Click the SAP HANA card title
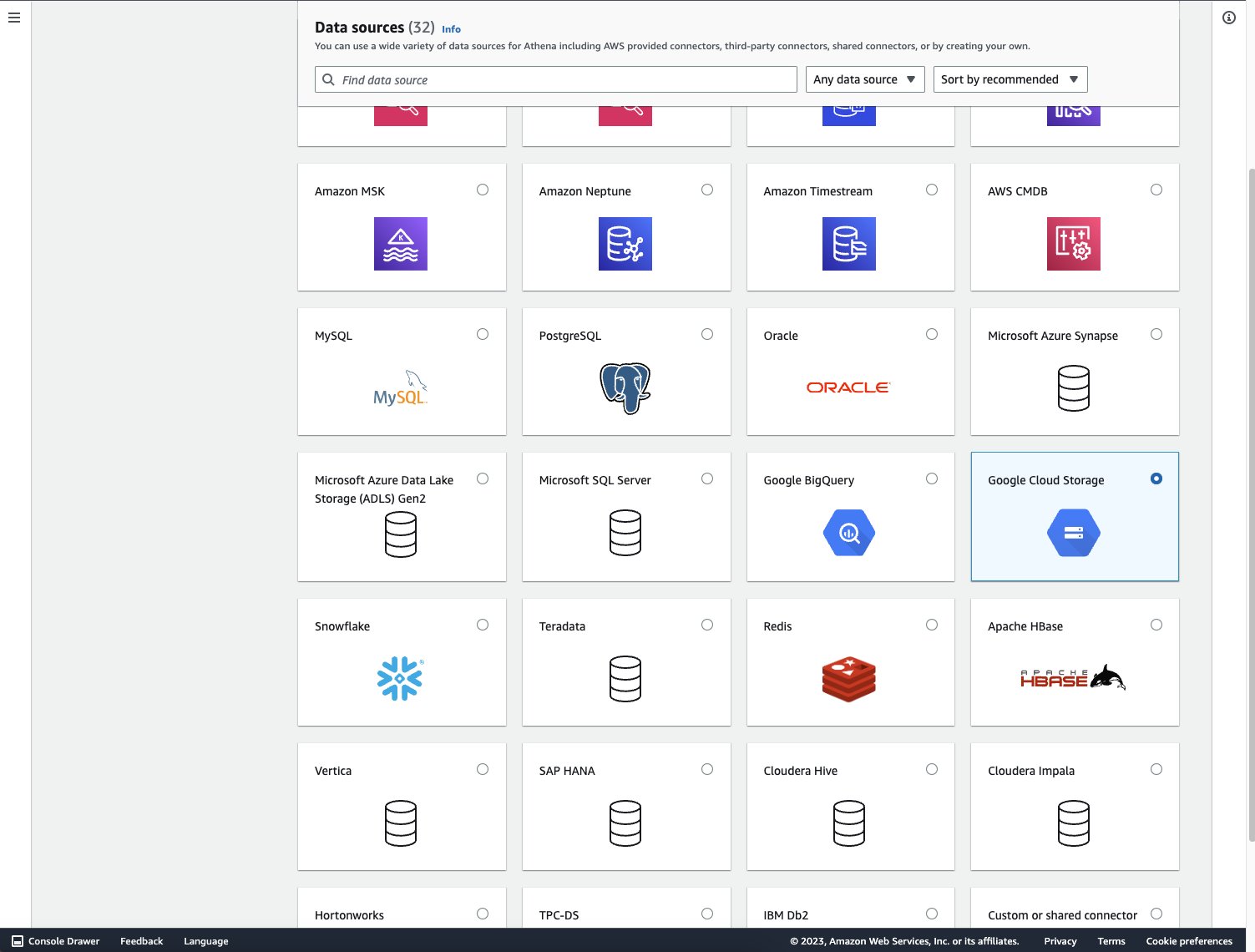 tap(567, 771)
